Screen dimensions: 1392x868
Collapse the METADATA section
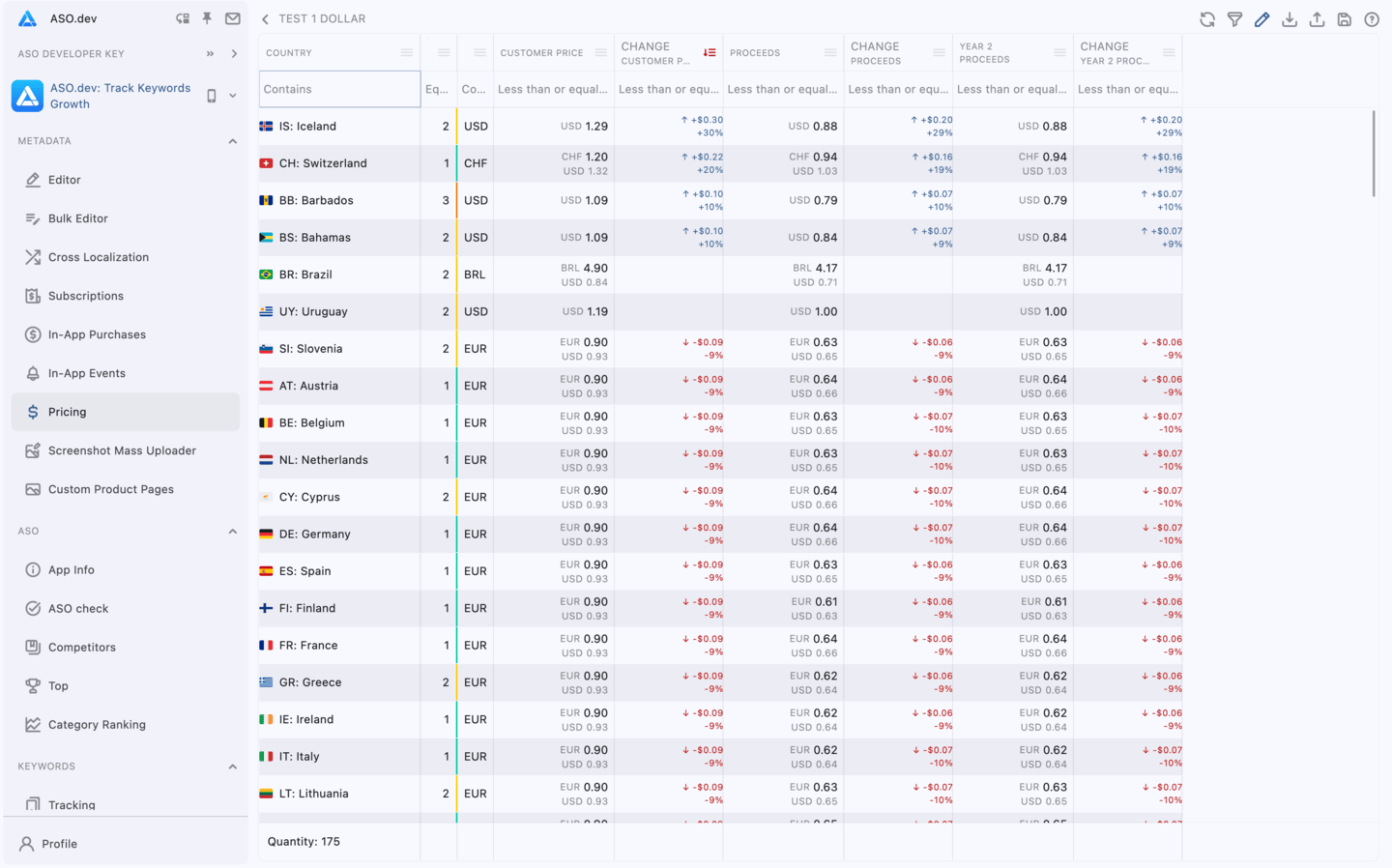[232, 140]
